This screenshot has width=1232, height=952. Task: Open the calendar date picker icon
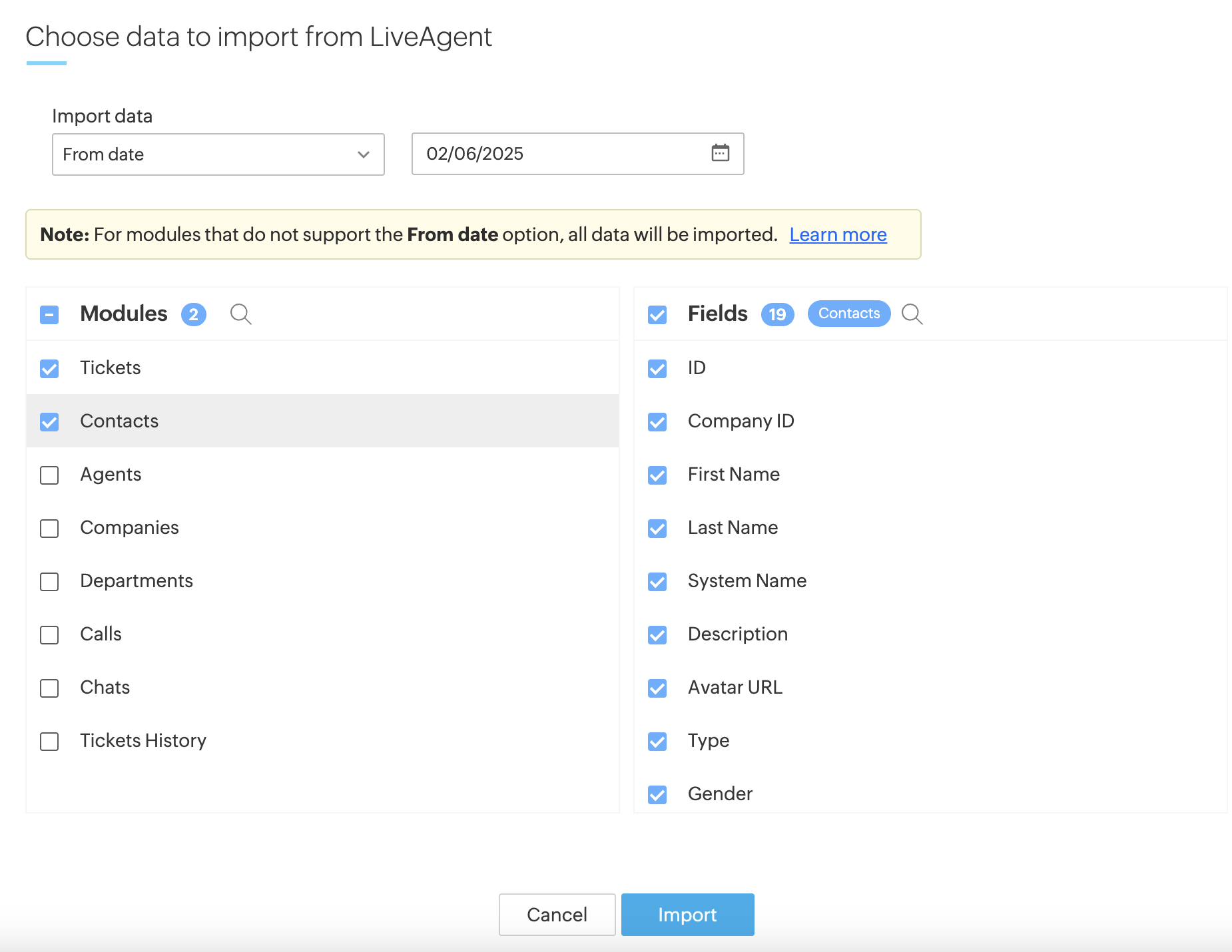coord(720,153)
